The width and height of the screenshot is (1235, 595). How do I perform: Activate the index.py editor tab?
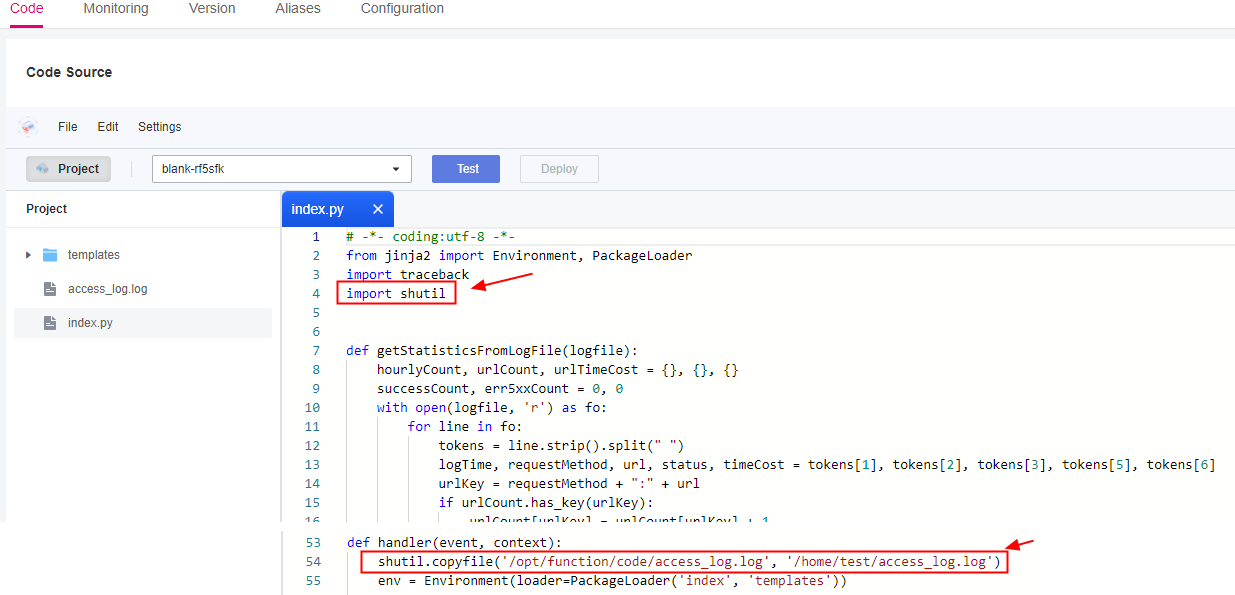tap(318, 209)
